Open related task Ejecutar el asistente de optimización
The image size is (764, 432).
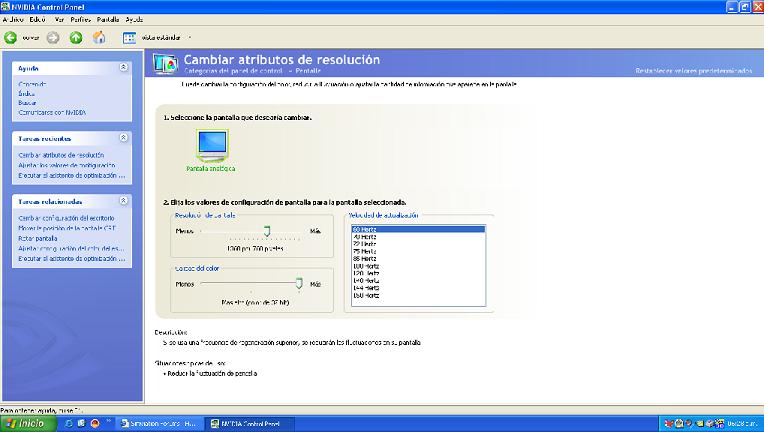[72, 259]
